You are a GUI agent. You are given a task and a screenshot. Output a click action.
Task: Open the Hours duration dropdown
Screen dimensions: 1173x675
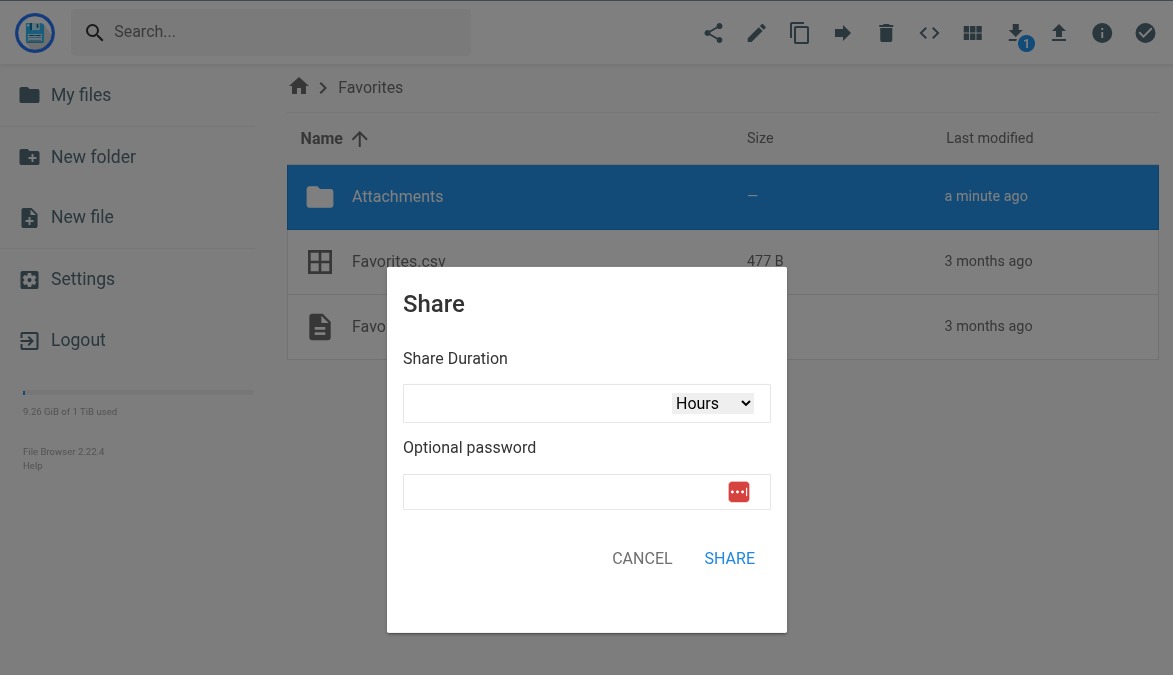click(x=712, y=403)
